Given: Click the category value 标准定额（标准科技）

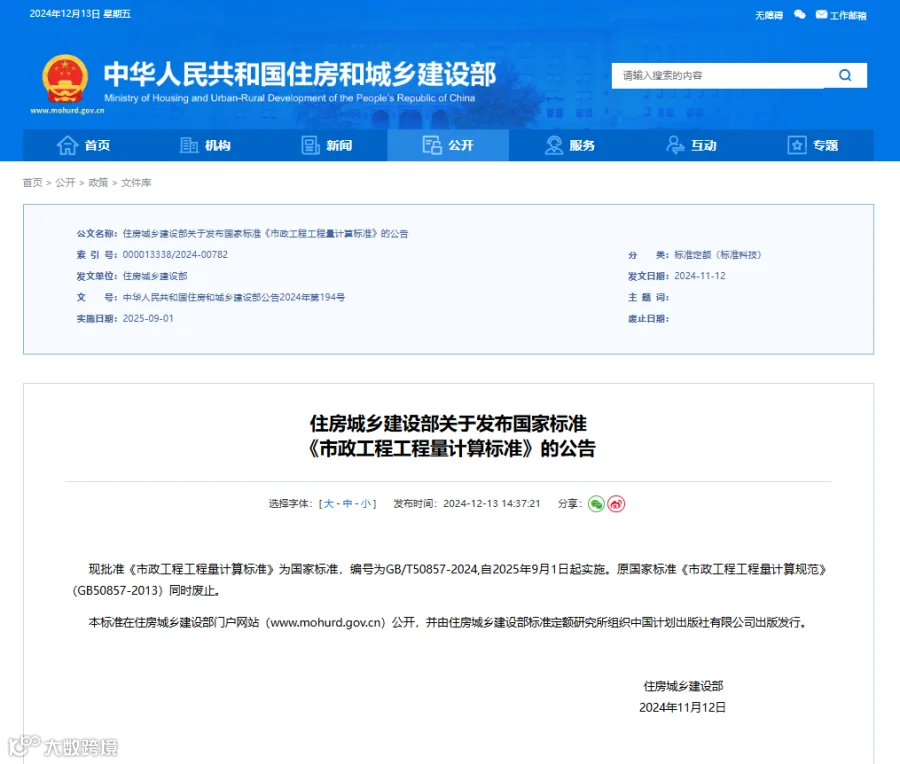Looking at the screenshot, I should point(717,254).
